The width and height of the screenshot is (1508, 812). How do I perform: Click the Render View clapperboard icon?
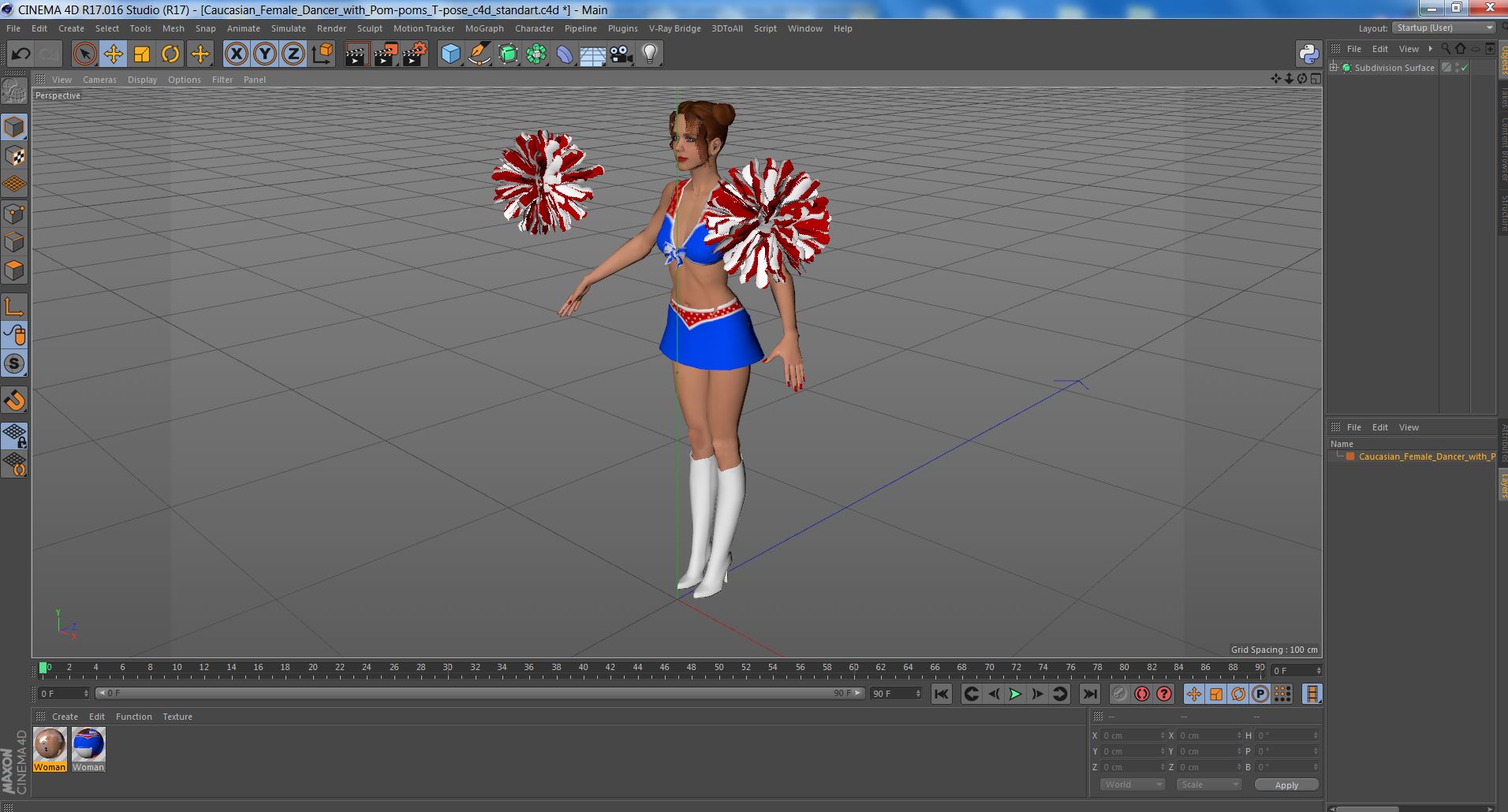[356, 54]
